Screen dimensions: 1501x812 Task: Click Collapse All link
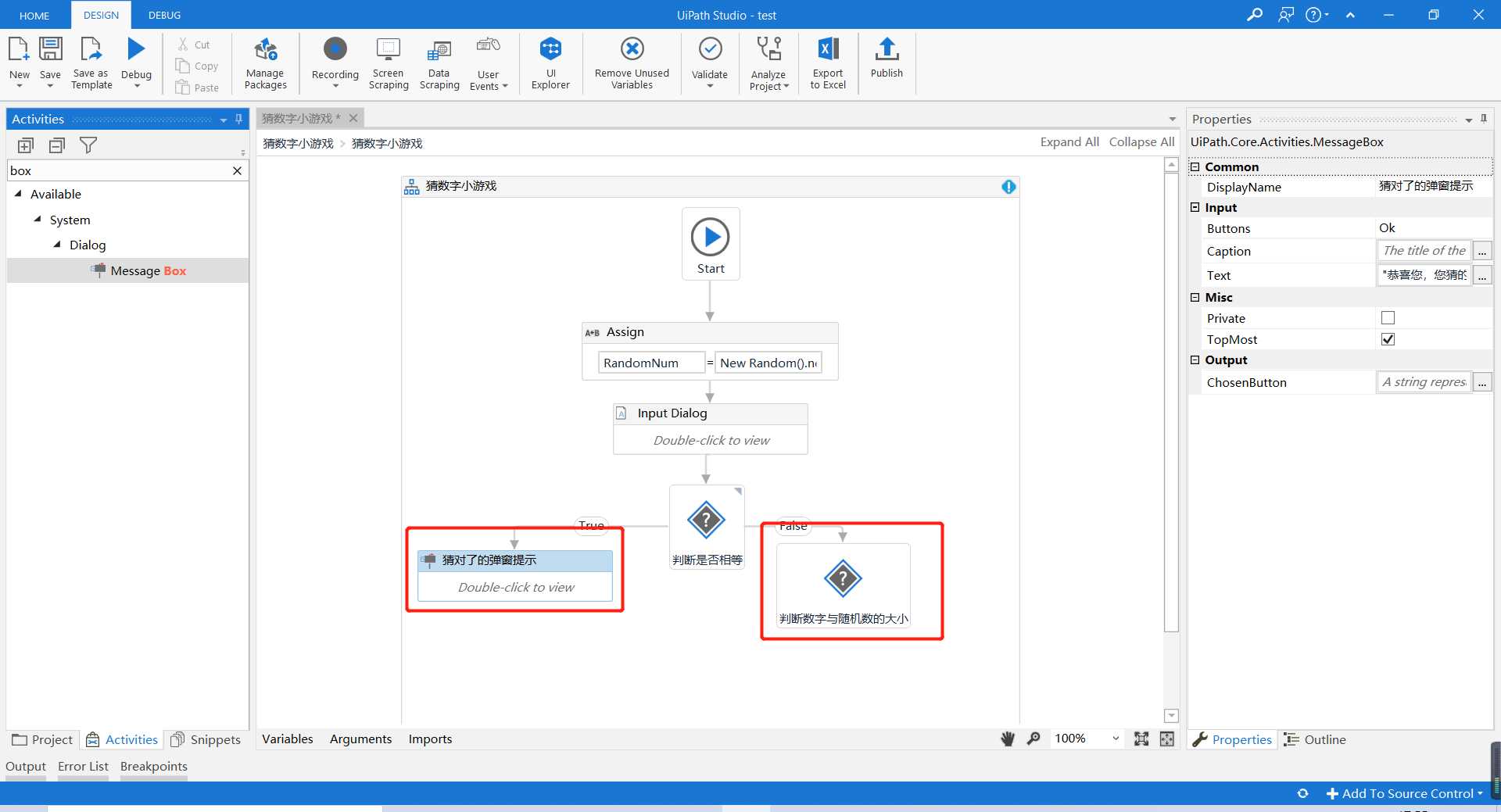click(1141, 141)
